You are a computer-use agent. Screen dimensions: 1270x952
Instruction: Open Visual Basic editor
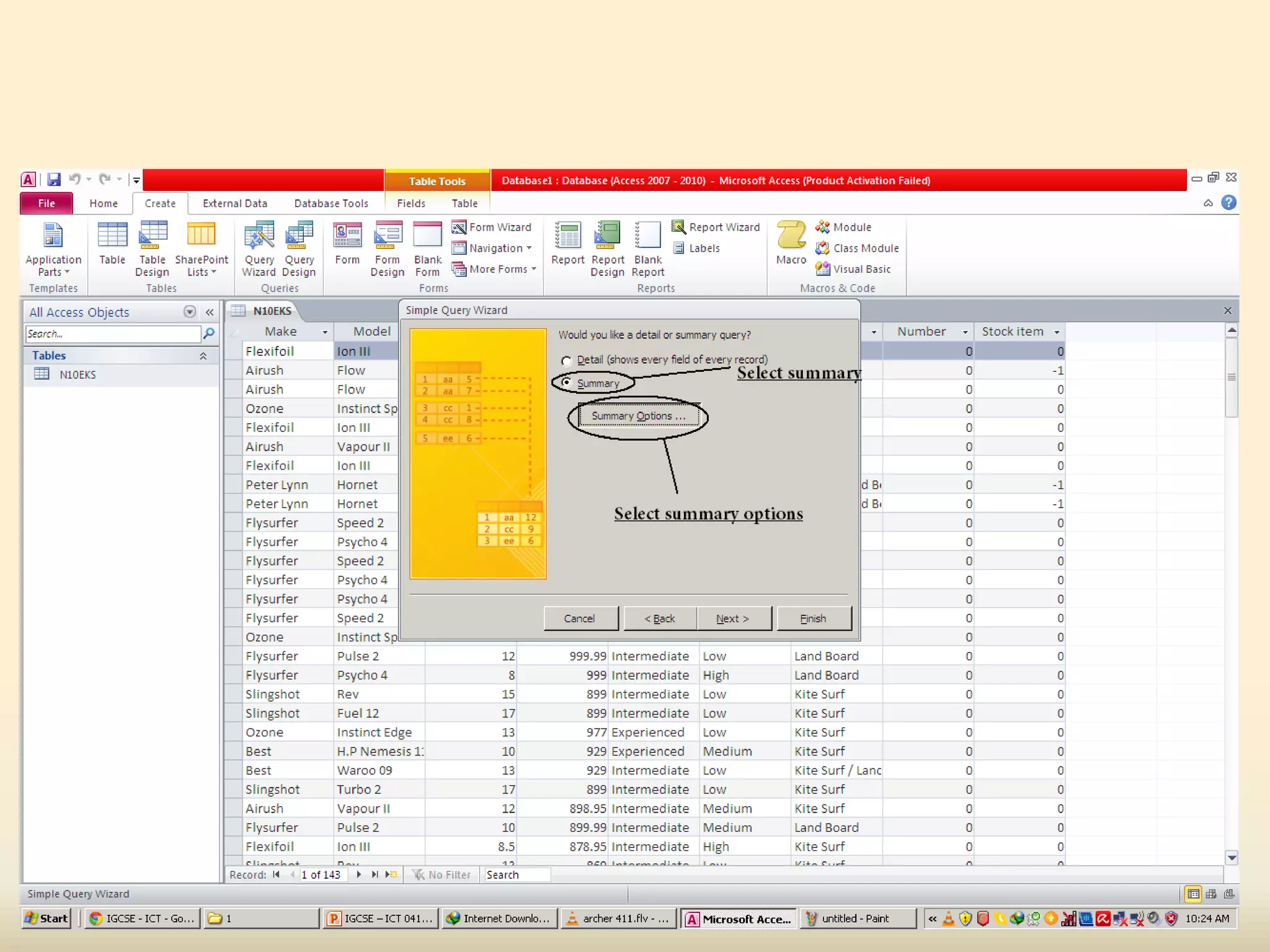pyautogui.click(x=853, y=269)
